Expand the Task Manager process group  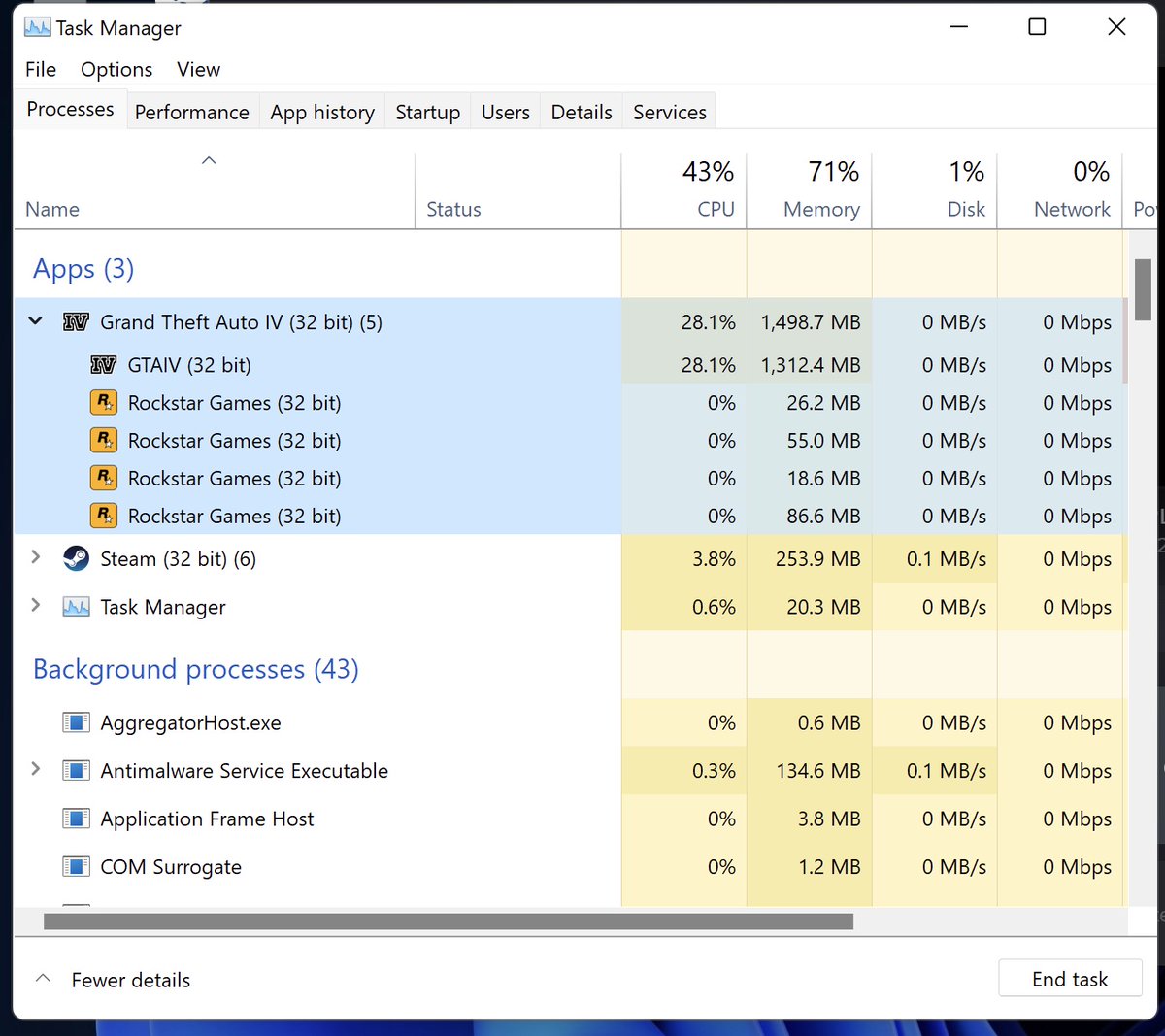tap(36, 605)
